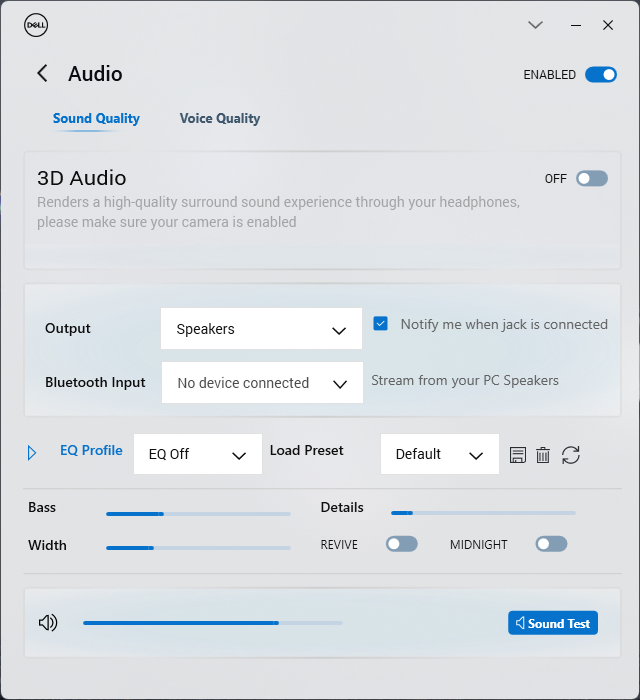The image size is (640, 700).
Task: Go back using the arrow beside Audio
Action: coord(42,73)
